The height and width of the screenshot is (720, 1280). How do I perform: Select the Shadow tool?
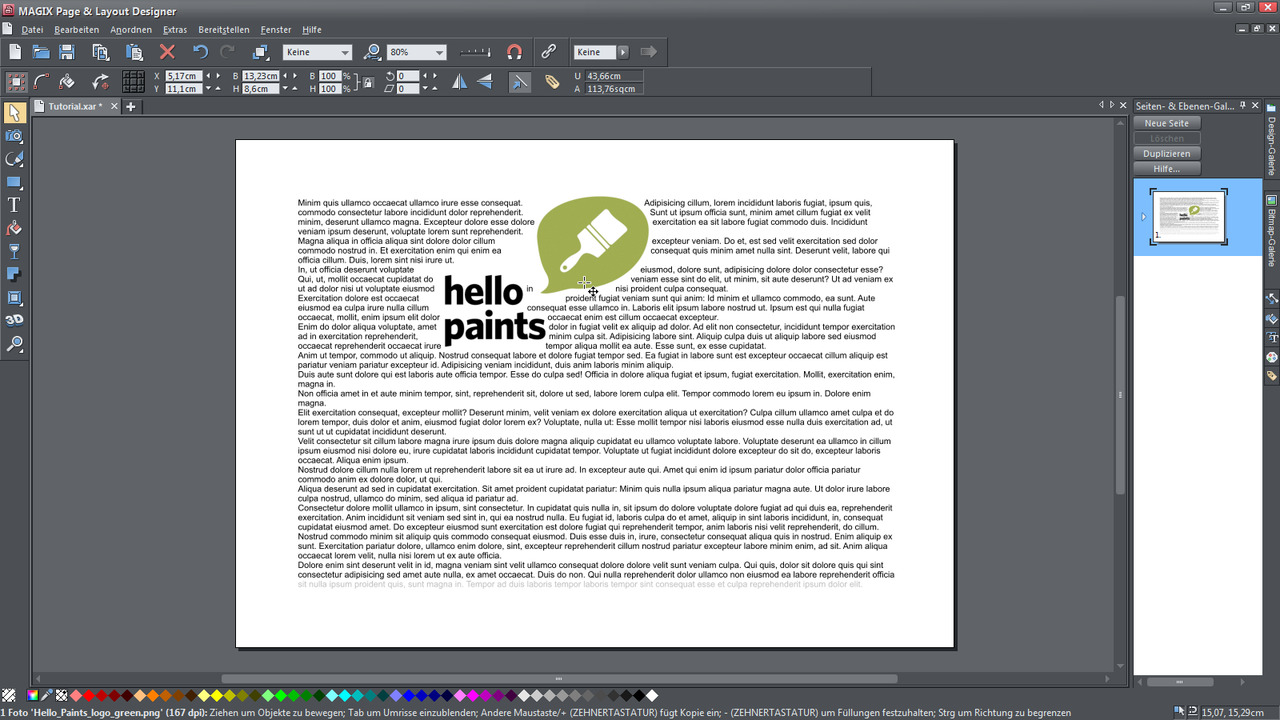(14, 274)
